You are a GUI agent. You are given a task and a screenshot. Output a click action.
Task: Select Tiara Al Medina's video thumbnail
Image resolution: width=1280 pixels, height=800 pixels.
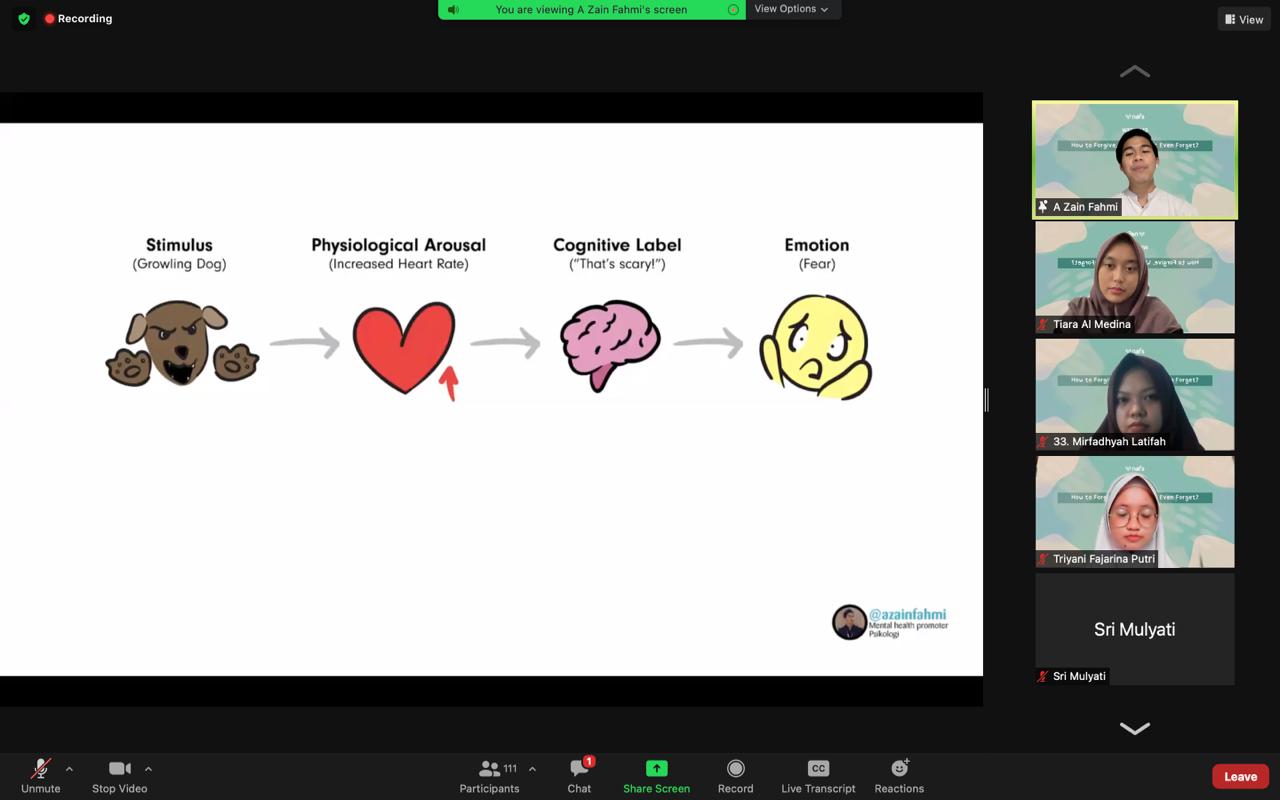point(1135,277)
